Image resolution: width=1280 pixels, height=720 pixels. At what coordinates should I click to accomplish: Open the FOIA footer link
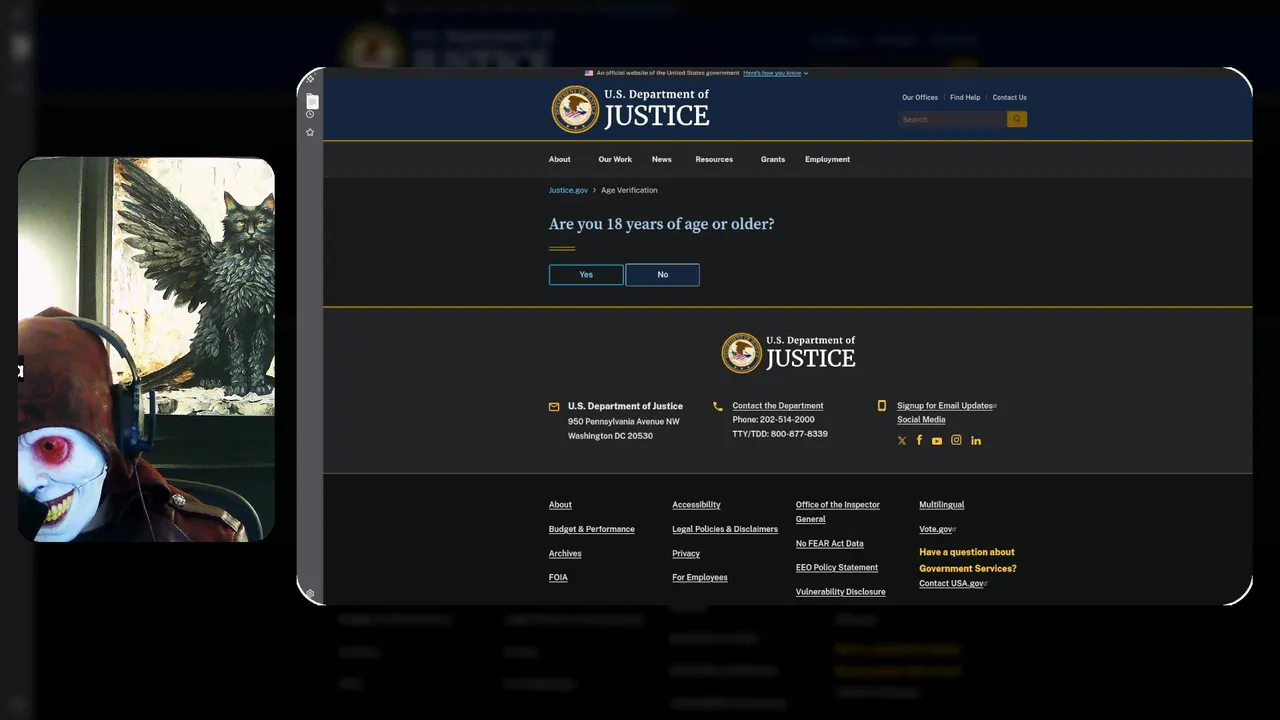point(558,577)
